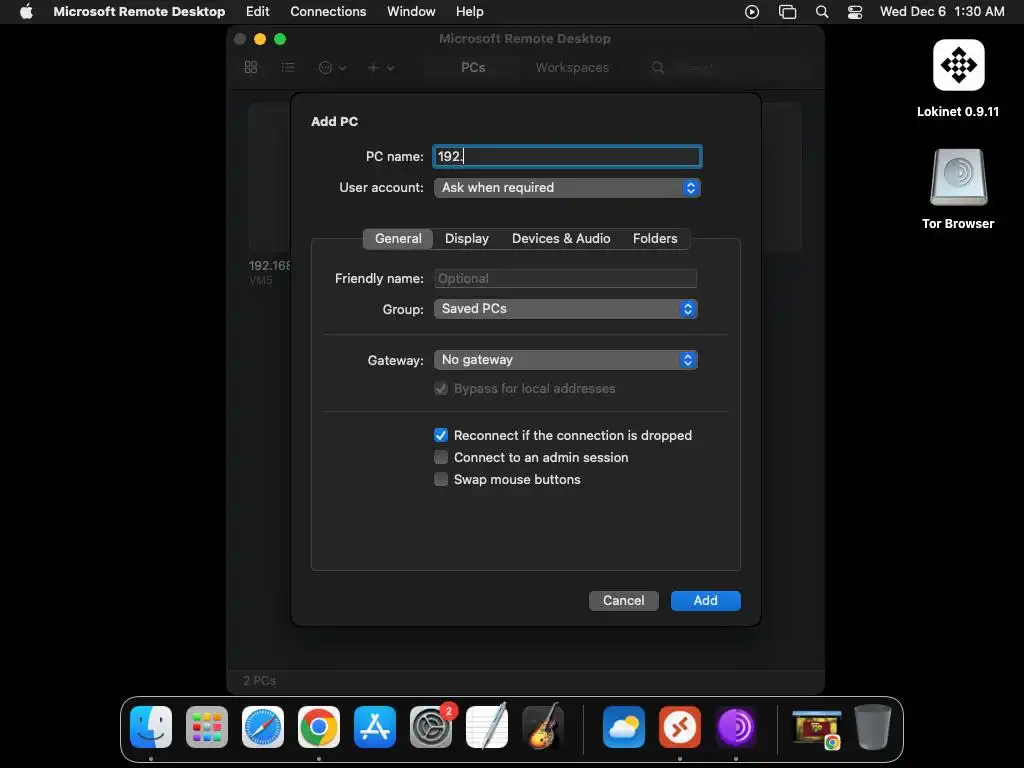1024x768 pixels.
Task: Open the Gateway dropdown
Action: click(x=566, y=360)
